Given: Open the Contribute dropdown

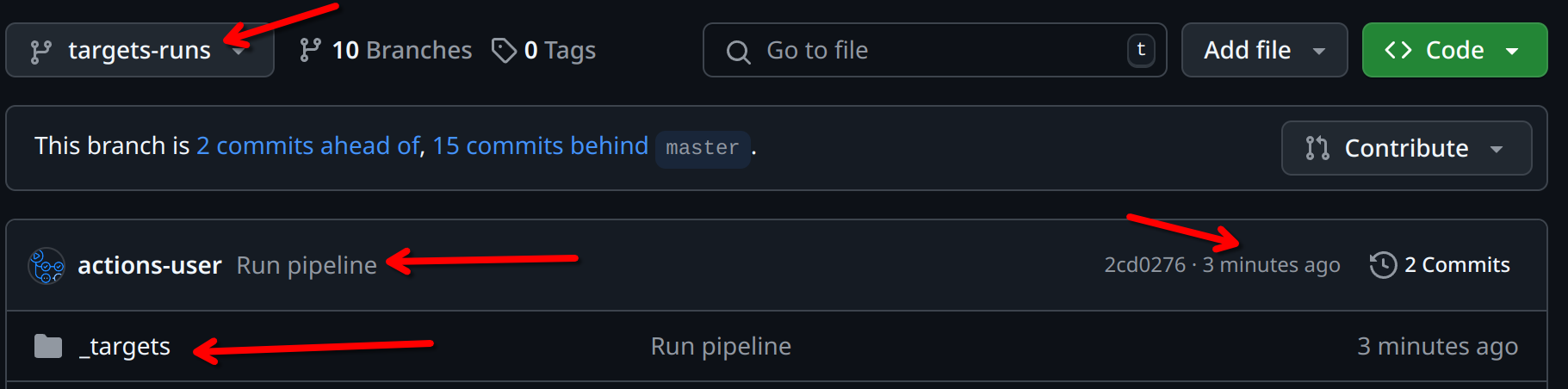Looking at the screenshot, I should point(1406,148).
